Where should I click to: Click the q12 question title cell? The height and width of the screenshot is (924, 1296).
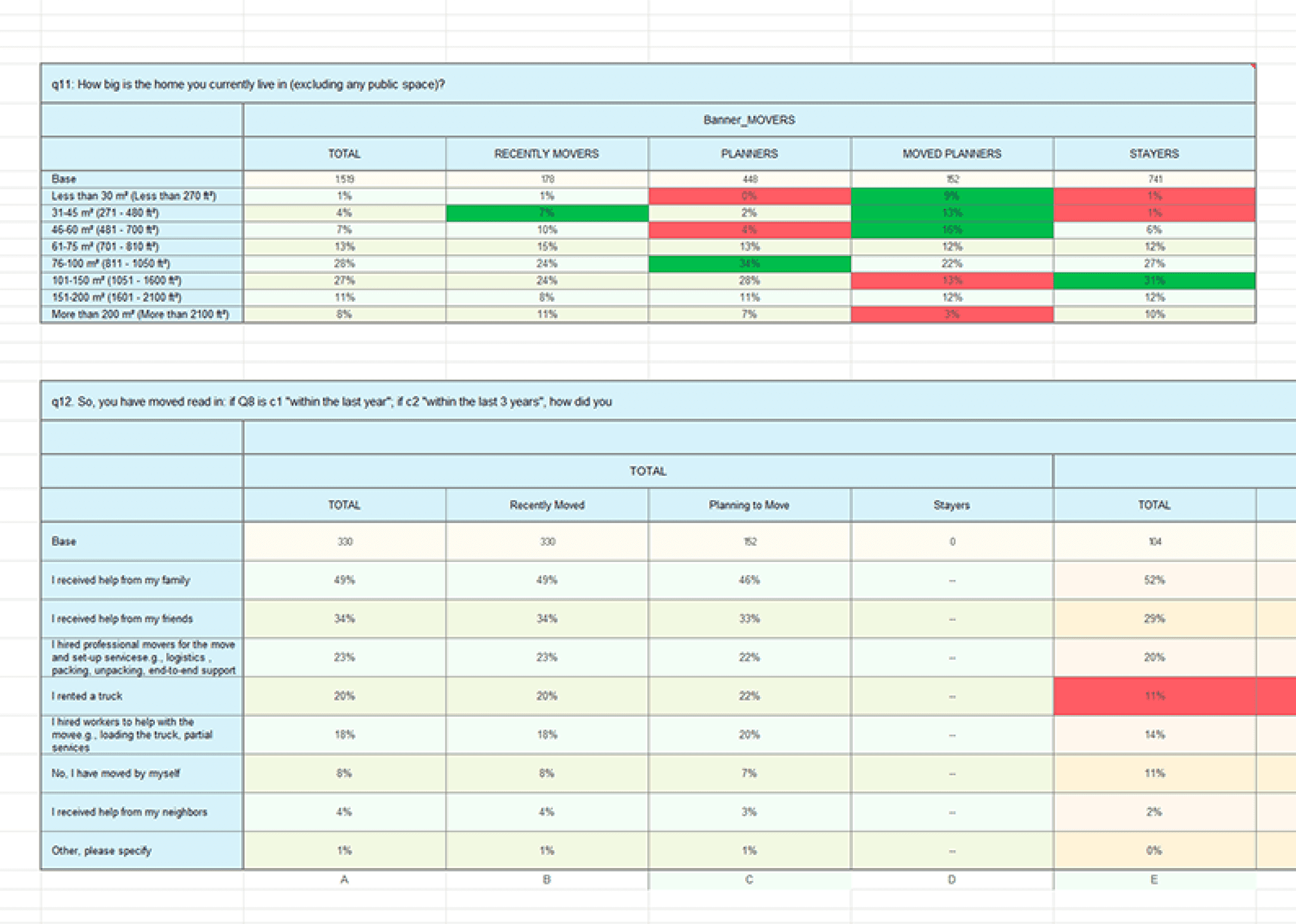click(331, 402)
